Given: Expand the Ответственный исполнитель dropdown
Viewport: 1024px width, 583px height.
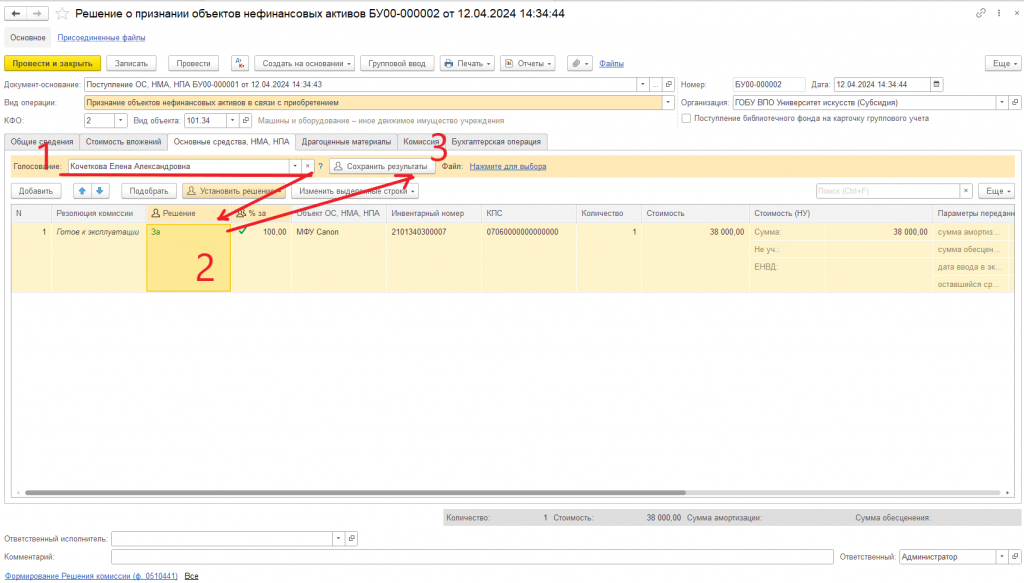Looking at the screenshot, I should click(338, 539).
